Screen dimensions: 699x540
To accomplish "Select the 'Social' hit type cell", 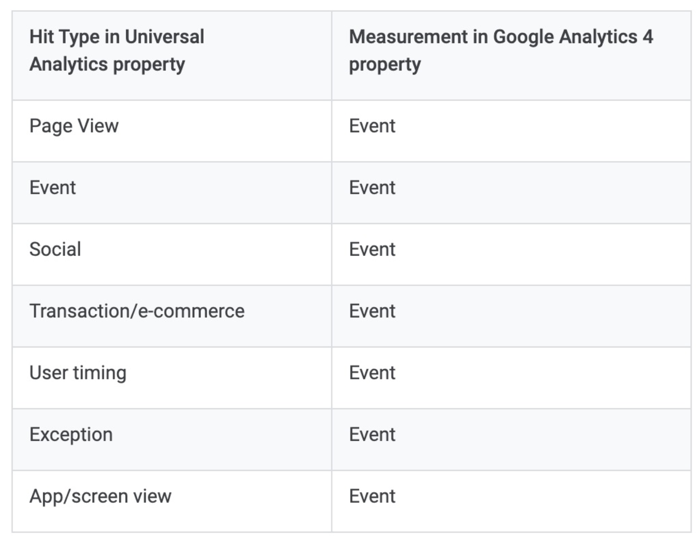I will tap(55, 249).
